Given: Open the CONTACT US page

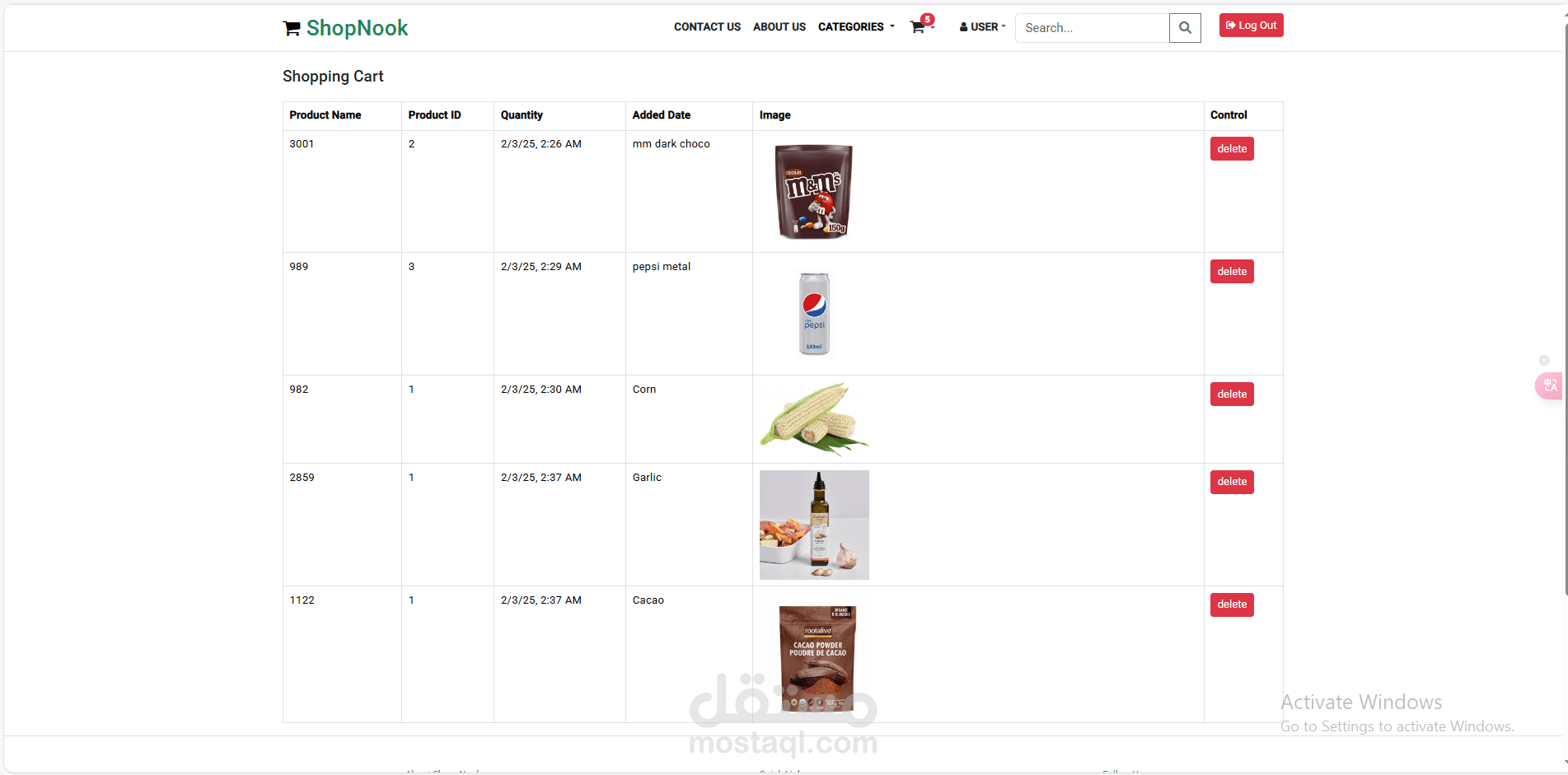Looking at the screenshot, I should (x=707, y=27).
